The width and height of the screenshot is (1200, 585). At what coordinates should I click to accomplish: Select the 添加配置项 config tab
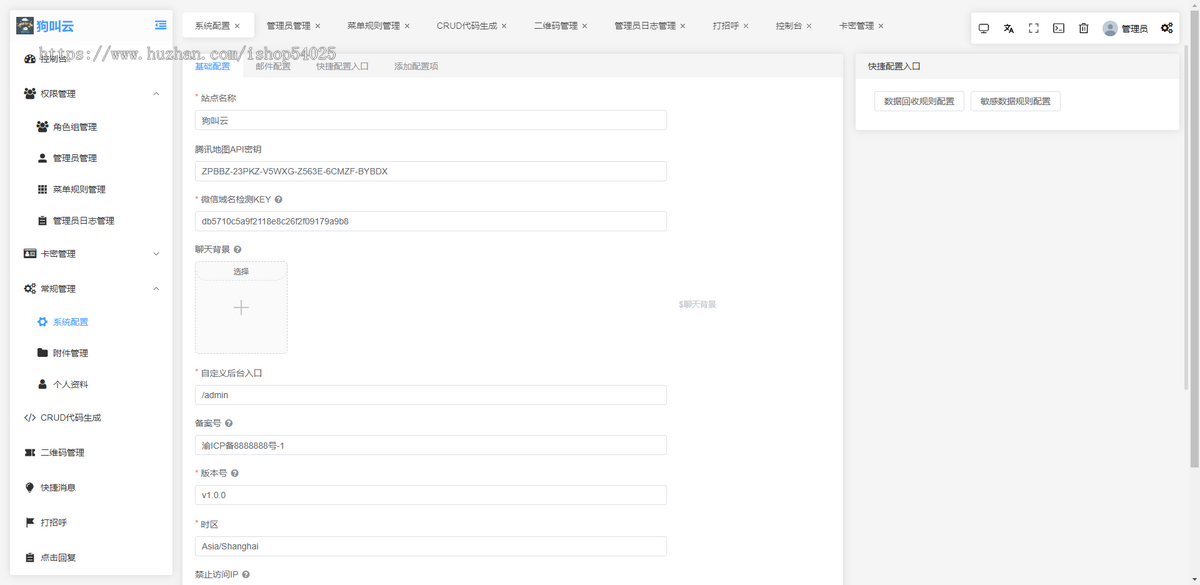coord(416,66)
